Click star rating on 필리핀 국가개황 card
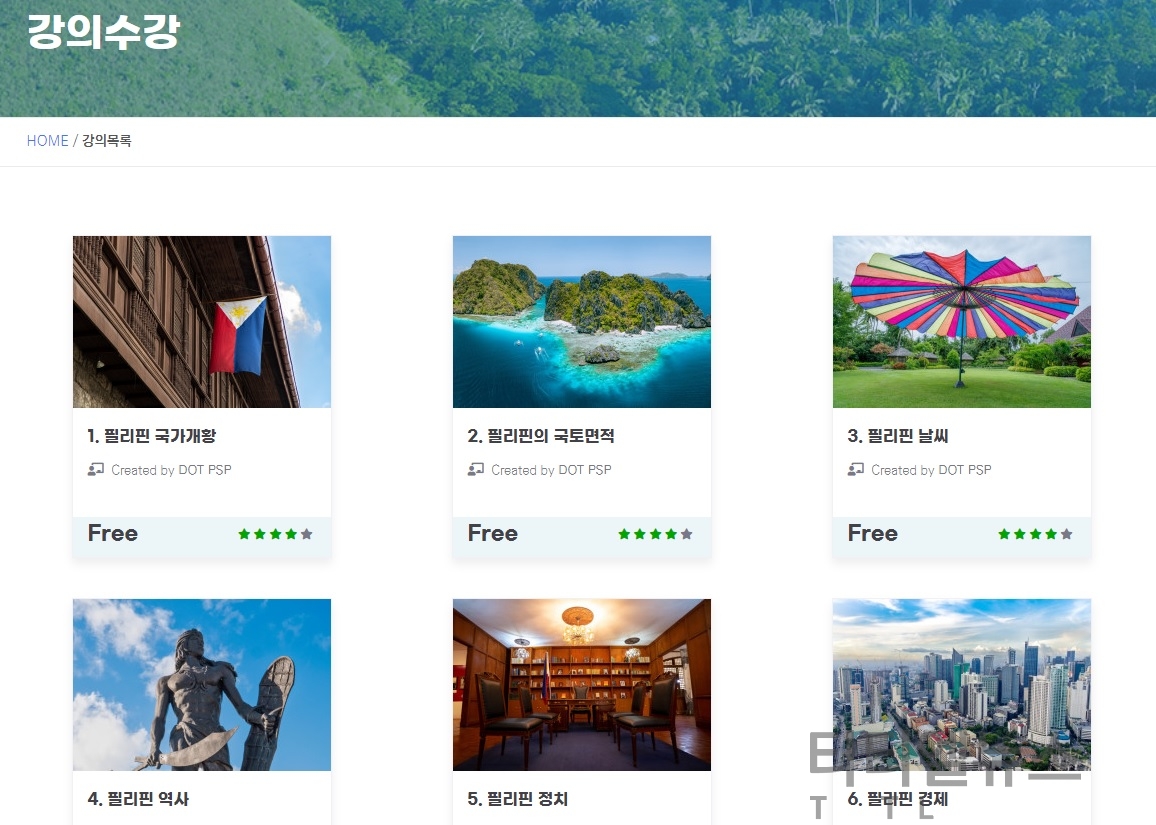 (x=276, y=534)
